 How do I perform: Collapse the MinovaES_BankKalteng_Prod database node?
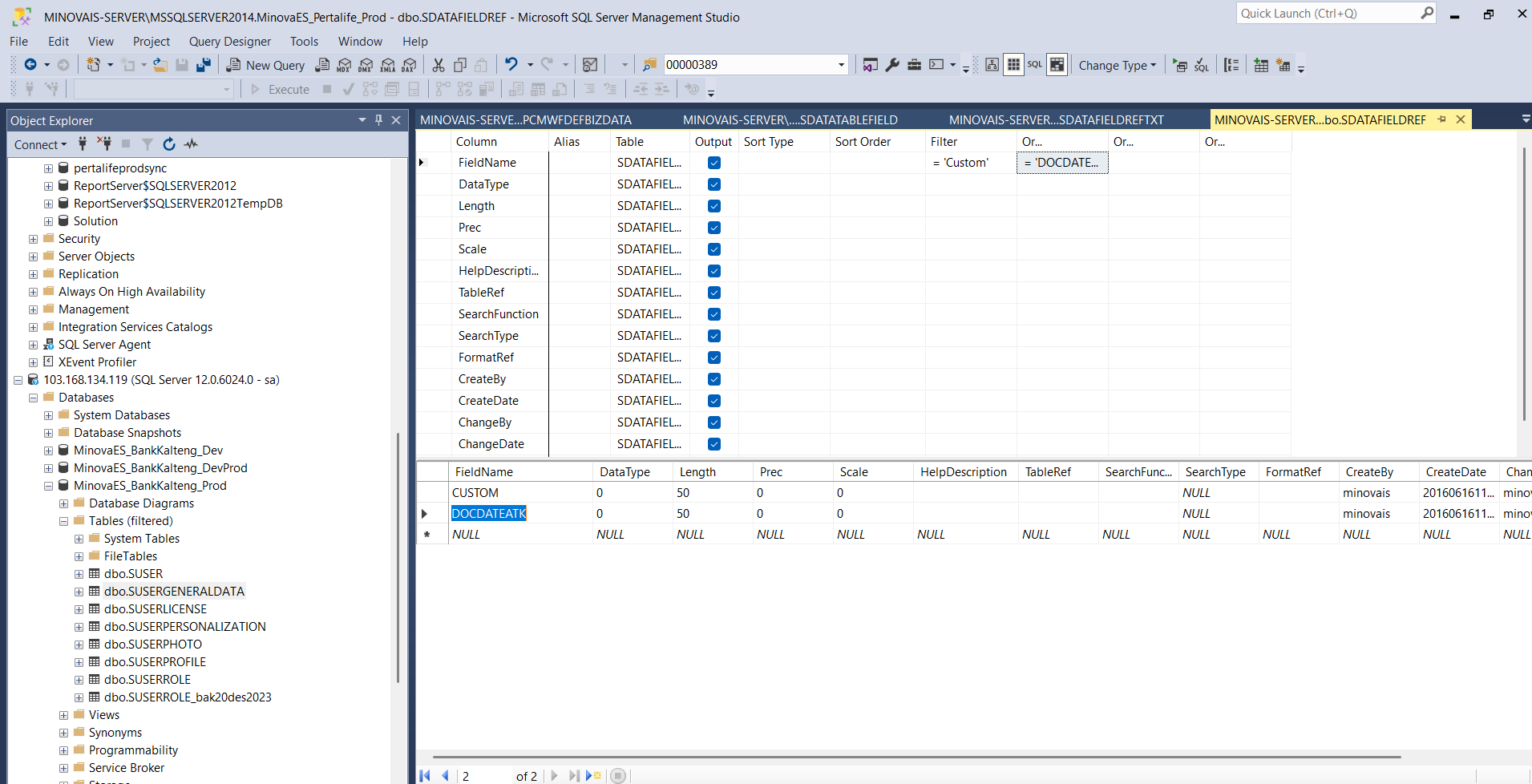click(48, 486)
